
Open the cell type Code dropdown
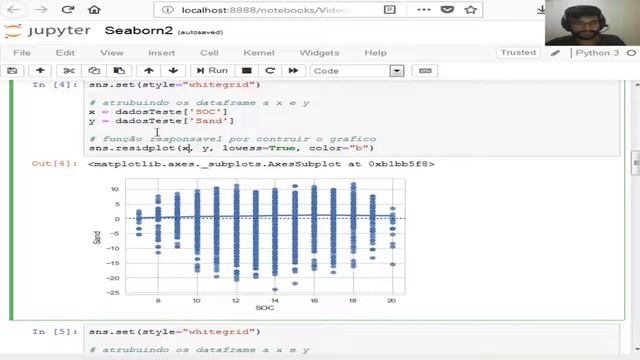(358, 71)
